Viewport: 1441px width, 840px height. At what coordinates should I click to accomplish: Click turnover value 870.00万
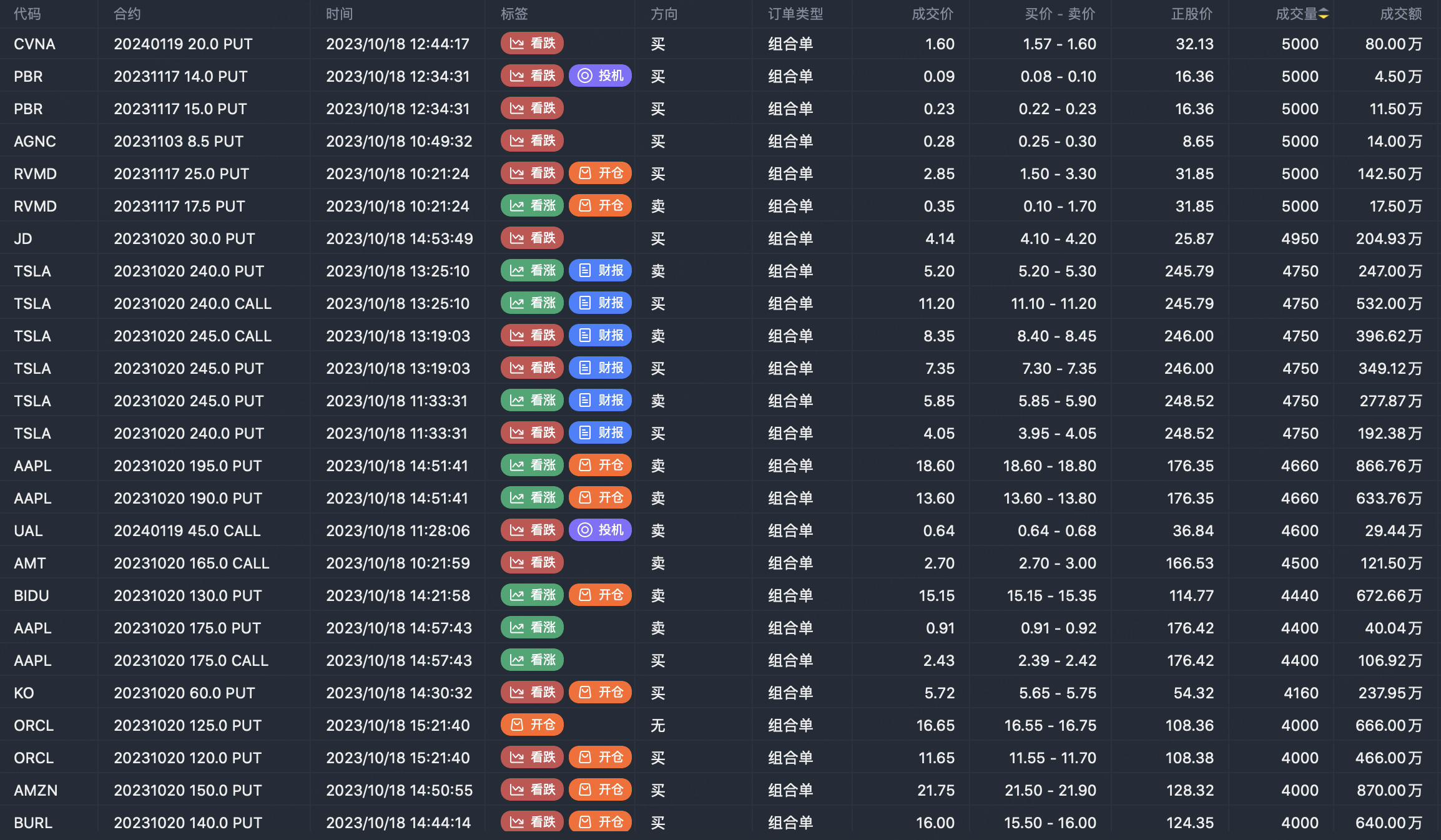(1389, 790)
